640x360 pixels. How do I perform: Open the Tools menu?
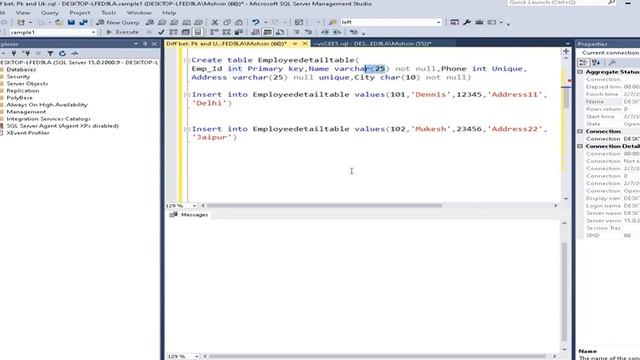(108, 13)
